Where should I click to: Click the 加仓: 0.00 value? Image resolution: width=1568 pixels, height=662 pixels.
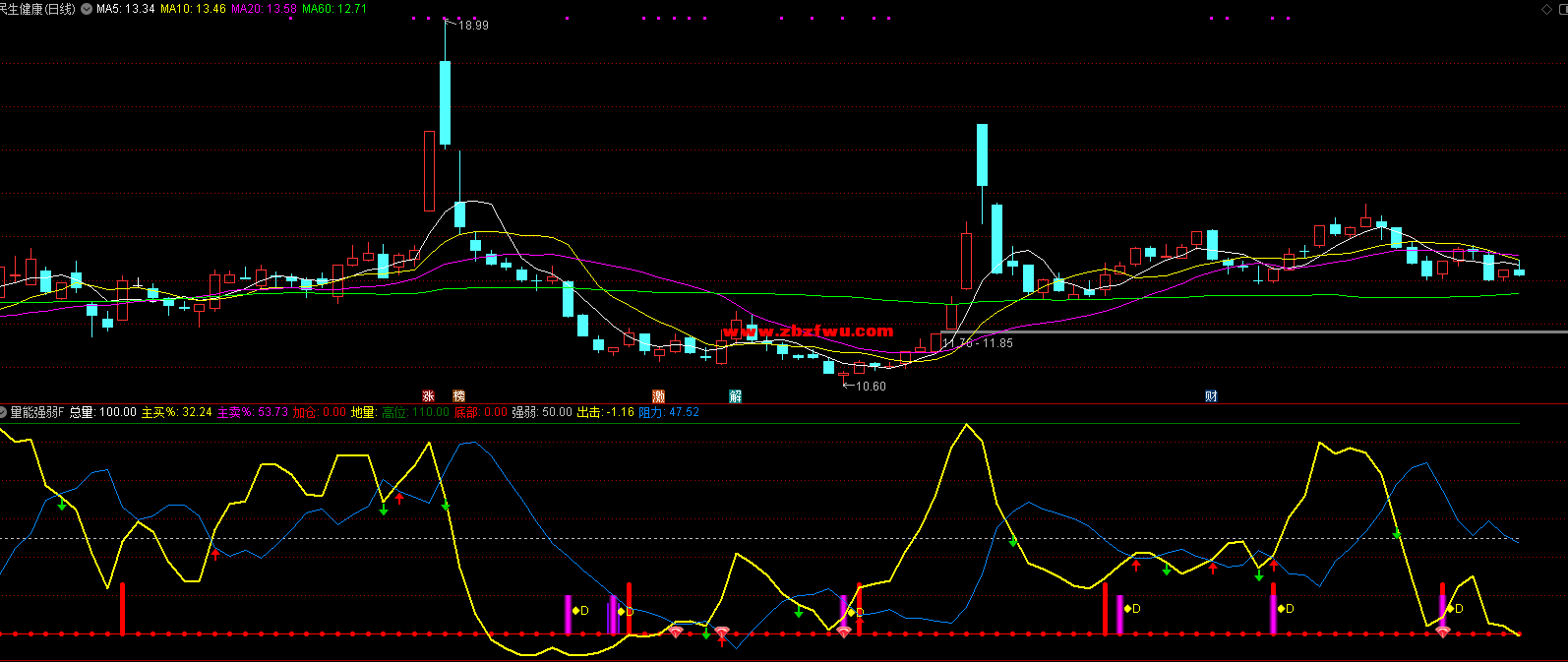(320, 412)
